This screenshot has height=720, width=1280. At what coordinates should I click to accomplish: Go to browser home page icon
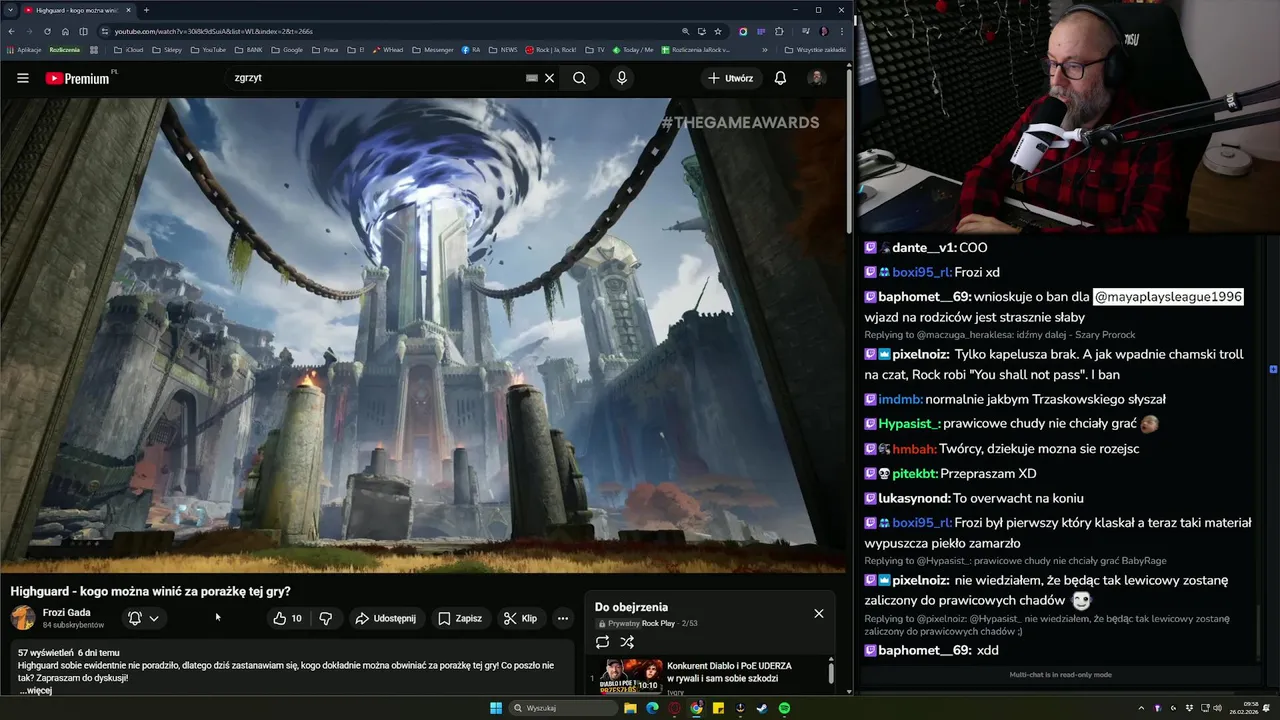(x=65, y=31)
